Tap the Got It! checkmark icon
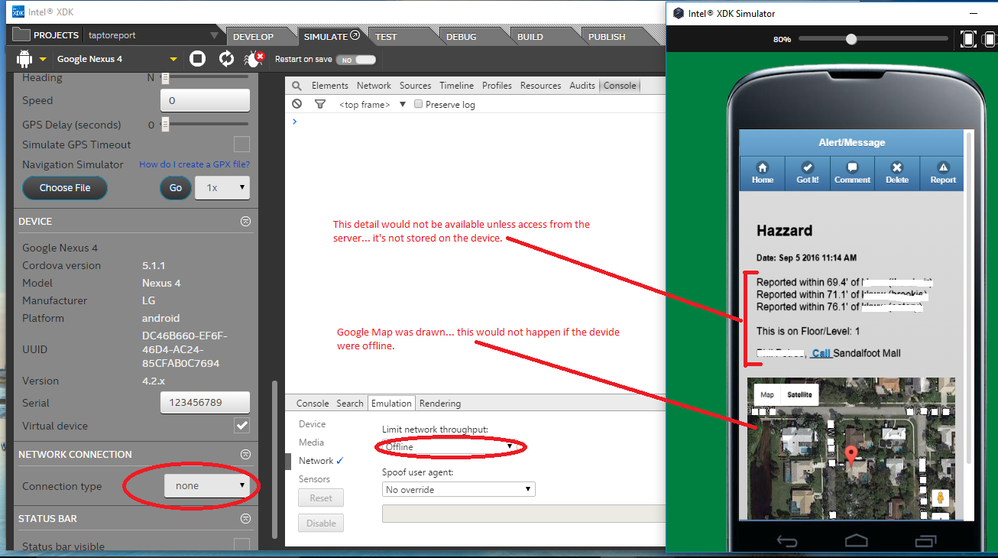The width and height of the screenshot is (998, 558). (806, 172)
